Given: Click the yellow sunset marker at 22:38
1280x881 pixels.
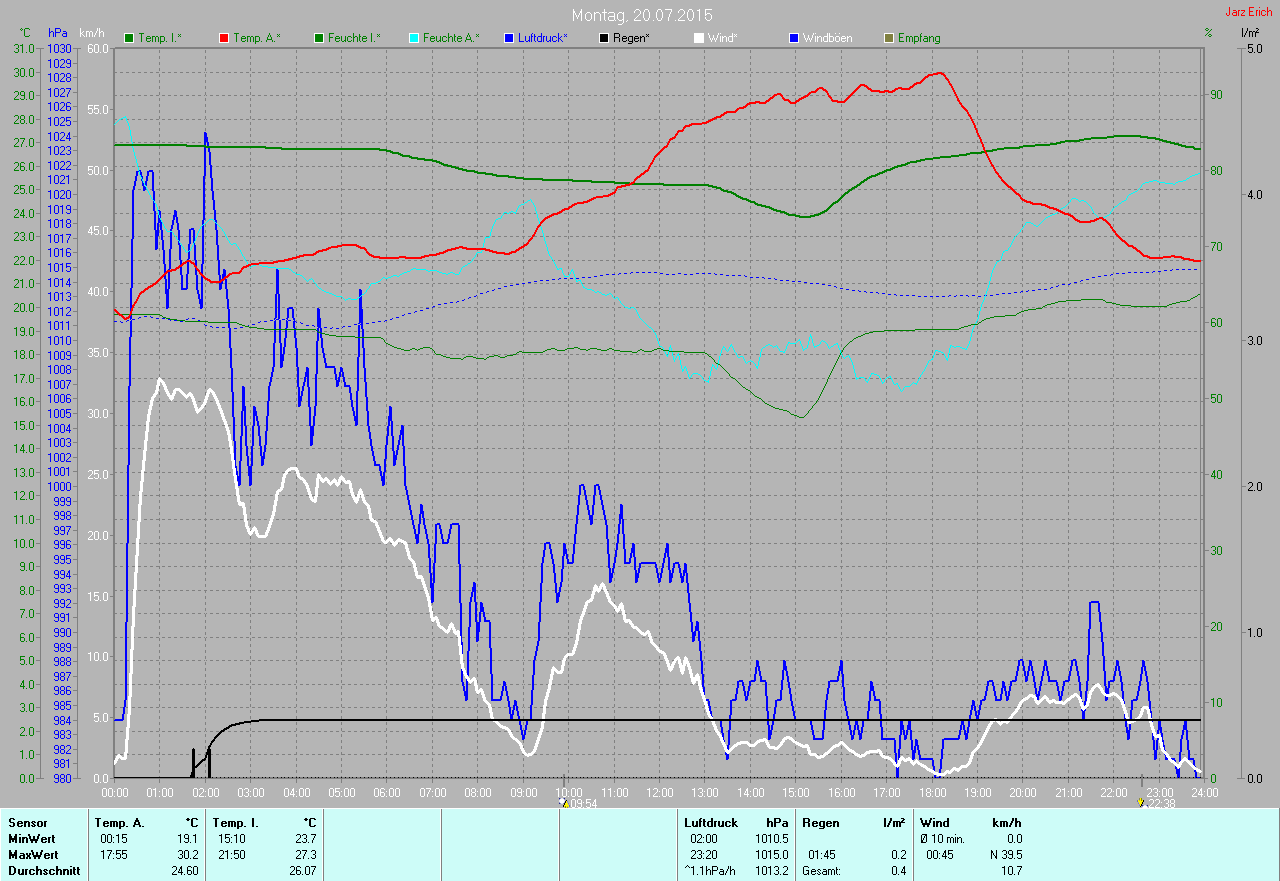Looking at the screenshot, I should tap(1142, 802).
